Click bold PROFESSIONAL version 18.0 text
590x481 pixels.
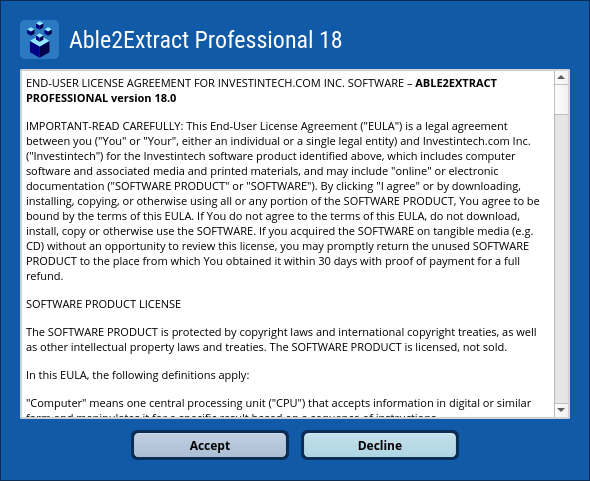coord(101,98)
